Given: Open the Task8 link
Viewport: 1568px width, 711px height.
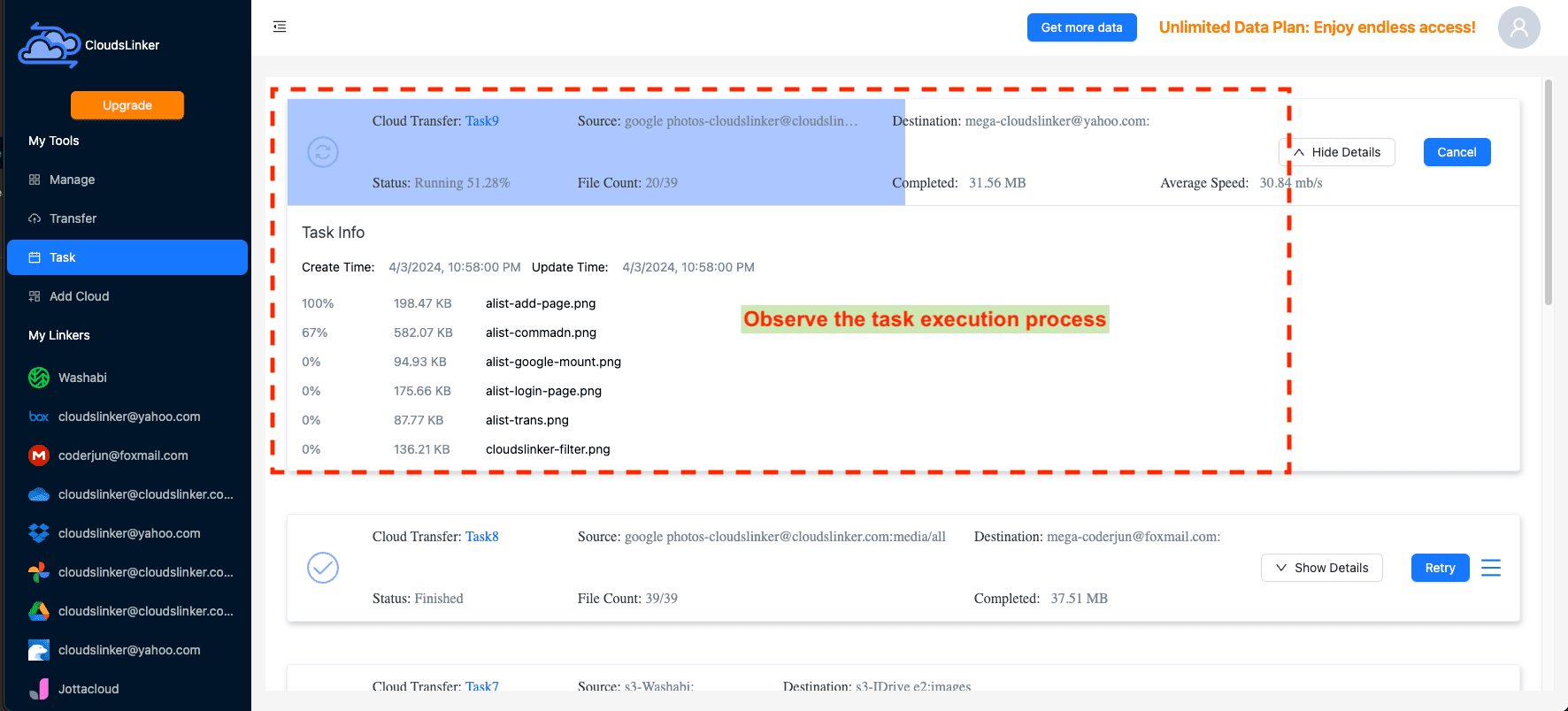Looking at the screenshot, I should click(x=482, y=537).
